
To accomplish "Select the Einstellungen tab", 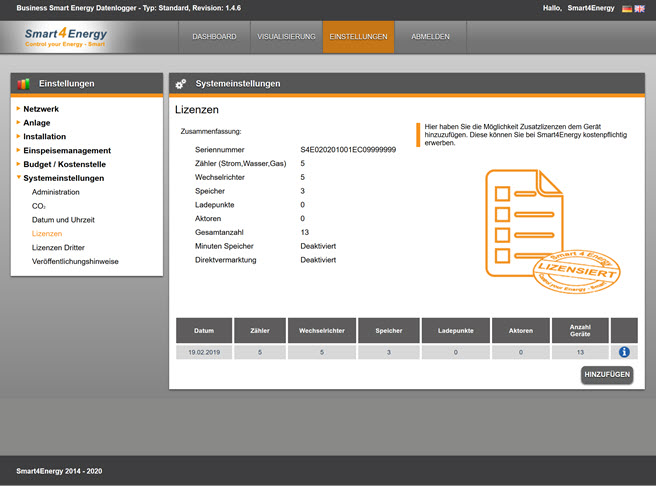I will (x=359, y=37).
